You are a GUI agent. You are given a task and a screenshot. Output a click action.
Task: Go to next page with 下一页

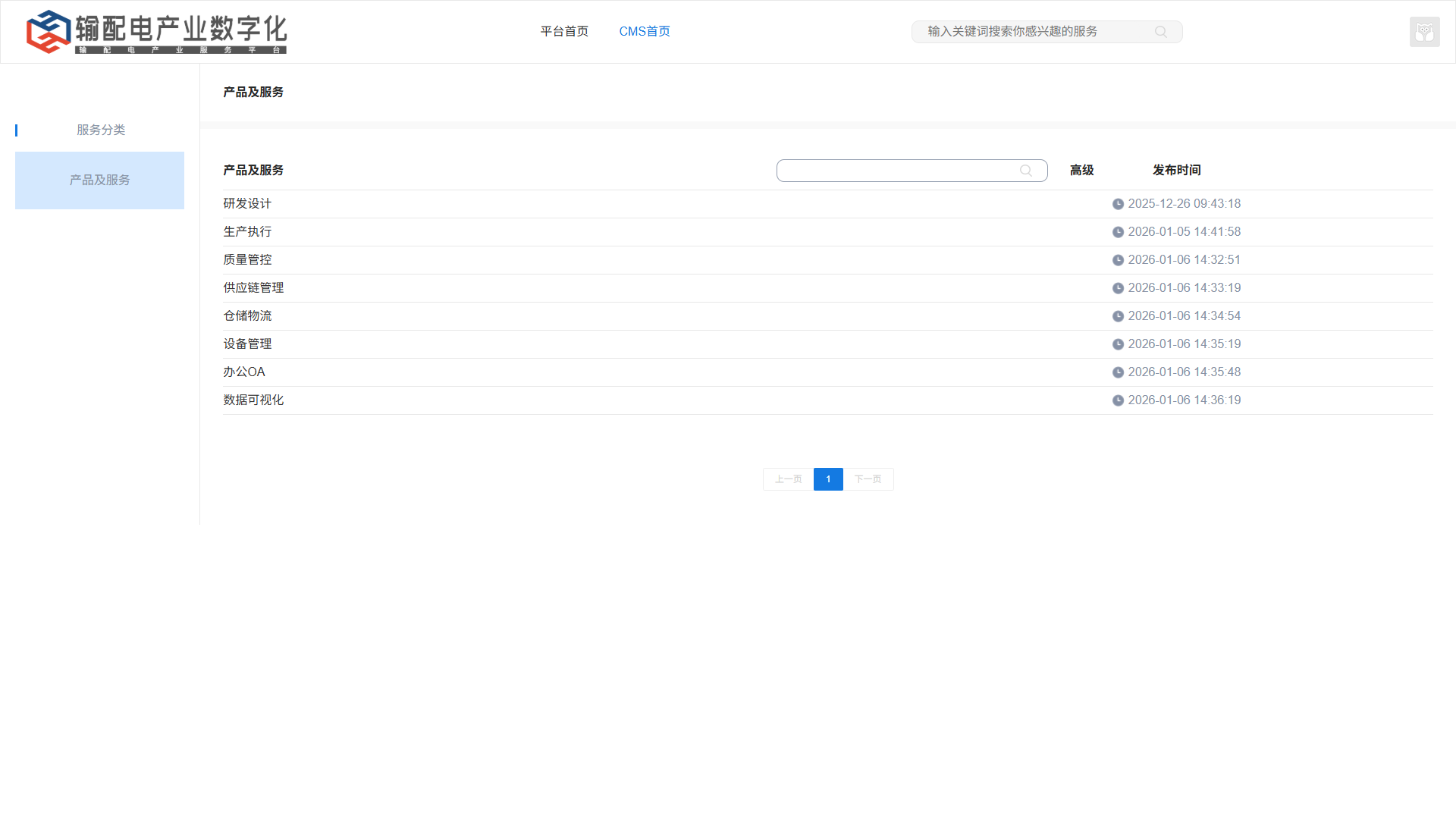868,479
